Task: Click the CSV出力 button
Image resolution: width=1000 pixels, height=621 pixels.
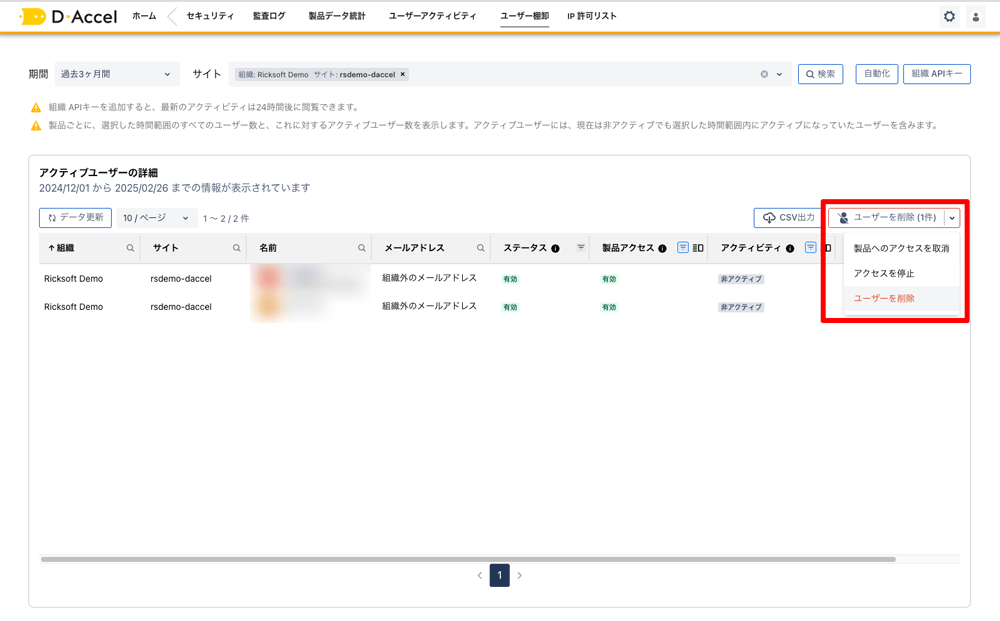Action: 788,218
